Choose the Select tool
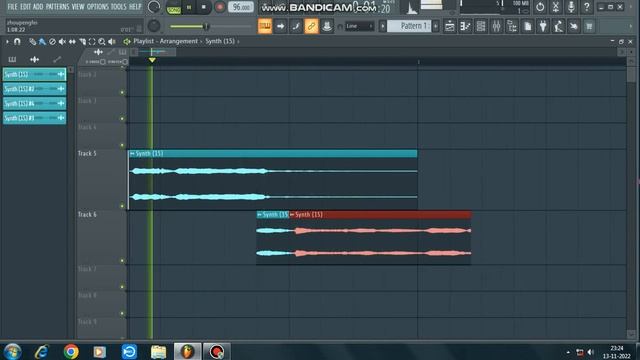This screenshot has height=360, width=640. tap(92, 42)
